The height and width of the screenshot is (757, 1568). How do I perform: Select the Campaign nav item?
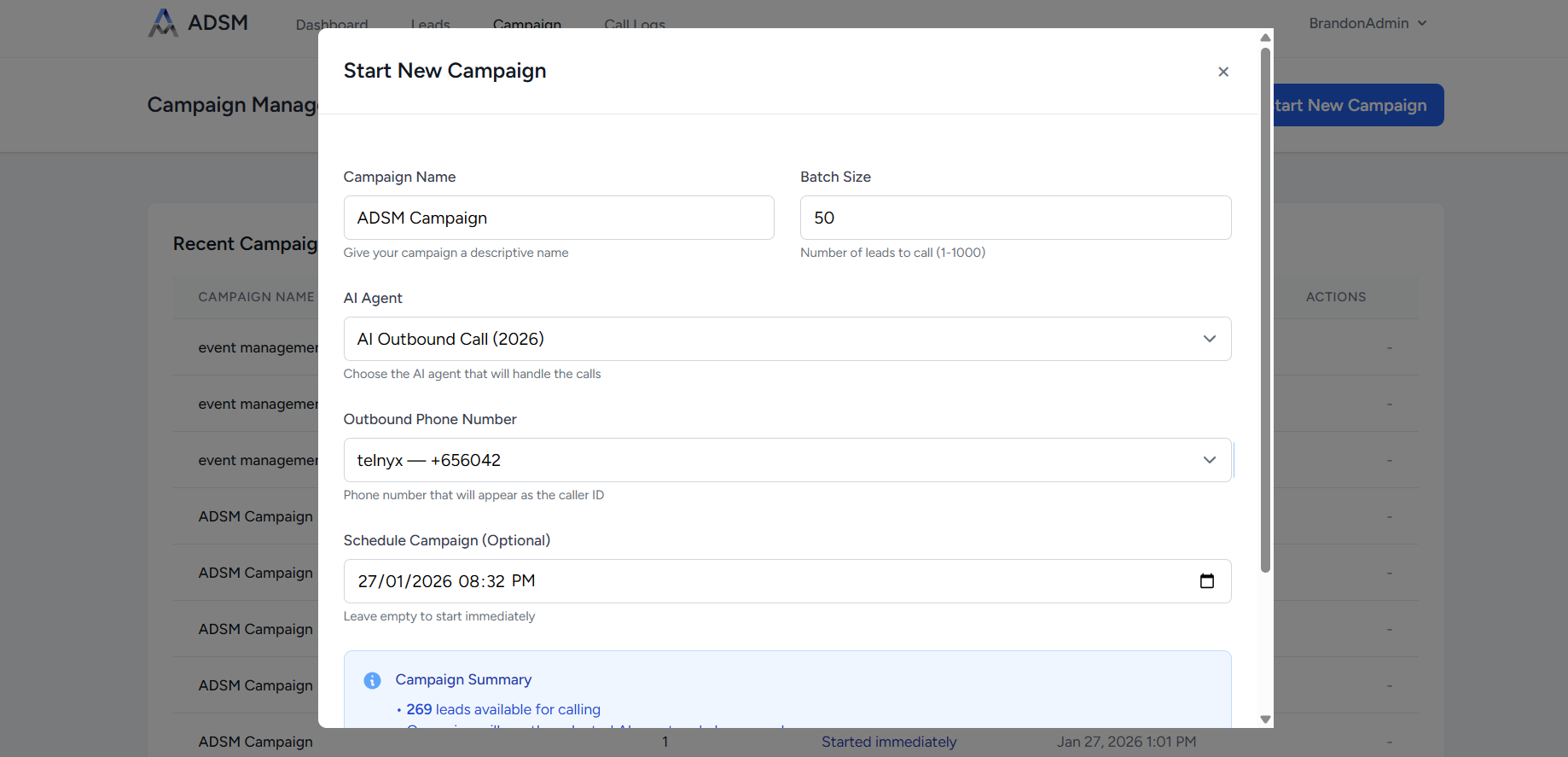tap(527, 25)
